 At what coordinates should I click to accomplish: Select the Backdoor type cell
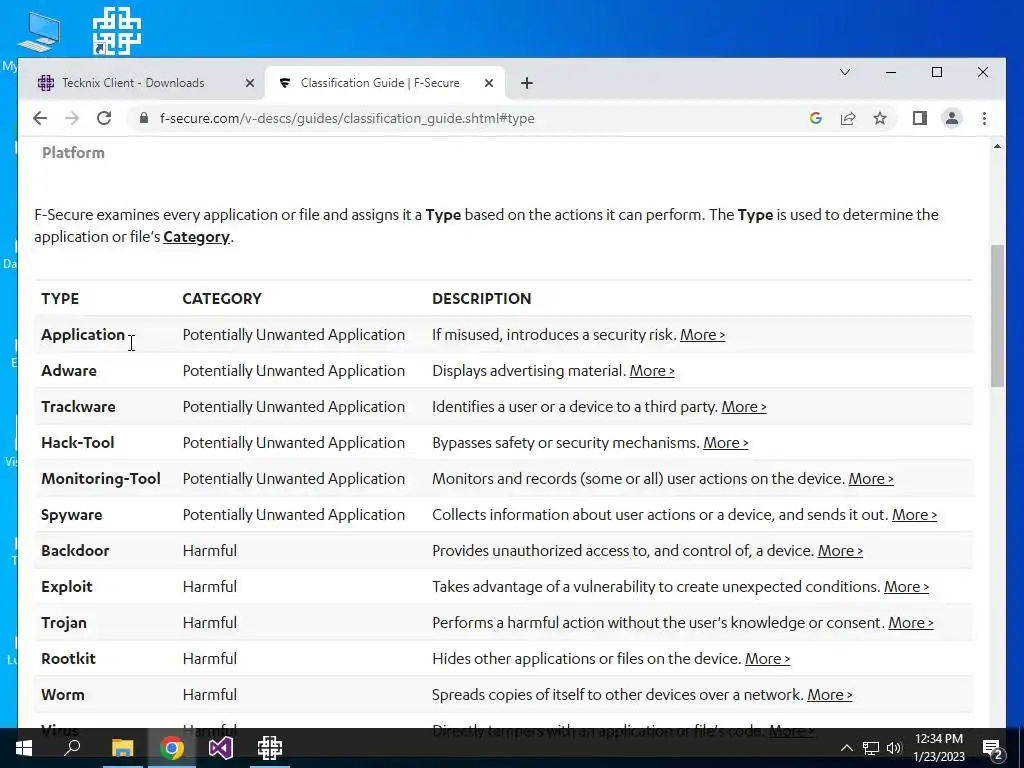click(x=75, y=550)
